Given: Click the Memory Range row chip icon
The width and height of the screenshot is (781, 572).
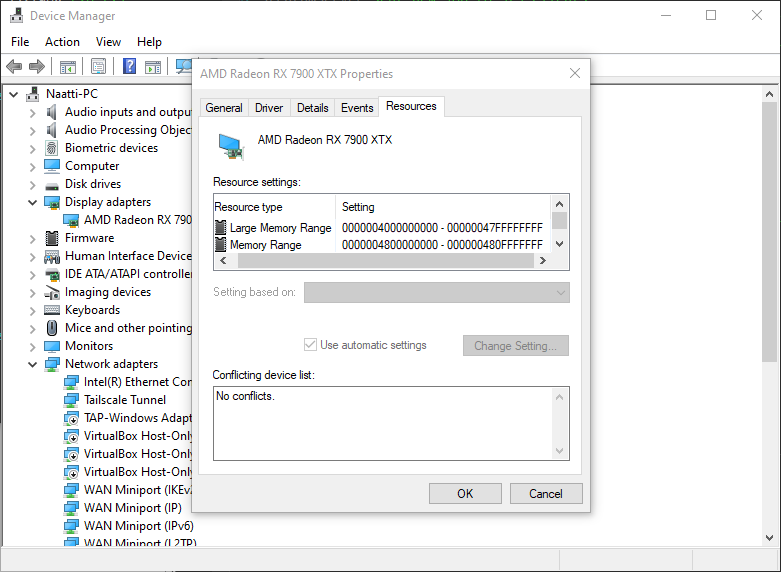Looking at the screenshot, I should pyautogui.click(x=220, y=245).
